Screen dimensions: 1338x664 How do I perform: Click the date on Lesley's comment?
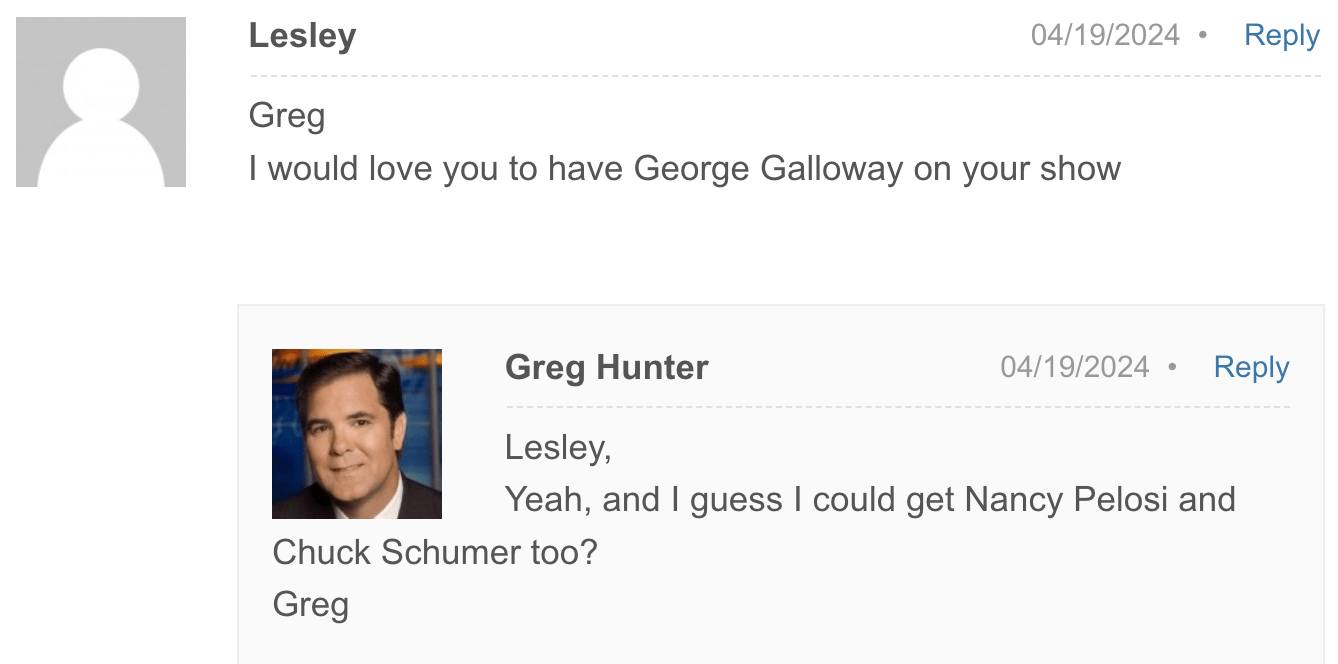click(x=1105, y=36)
